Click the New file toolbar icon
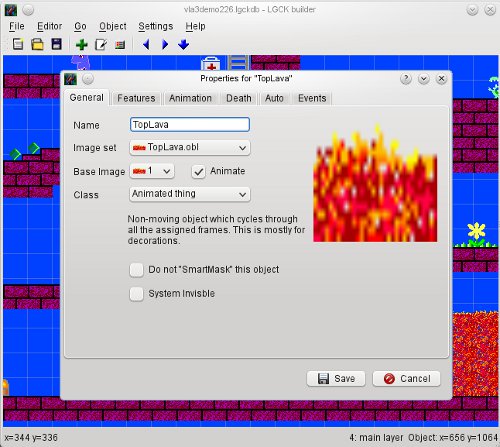Screen dimensions: 500x447 tap(18, 44)
